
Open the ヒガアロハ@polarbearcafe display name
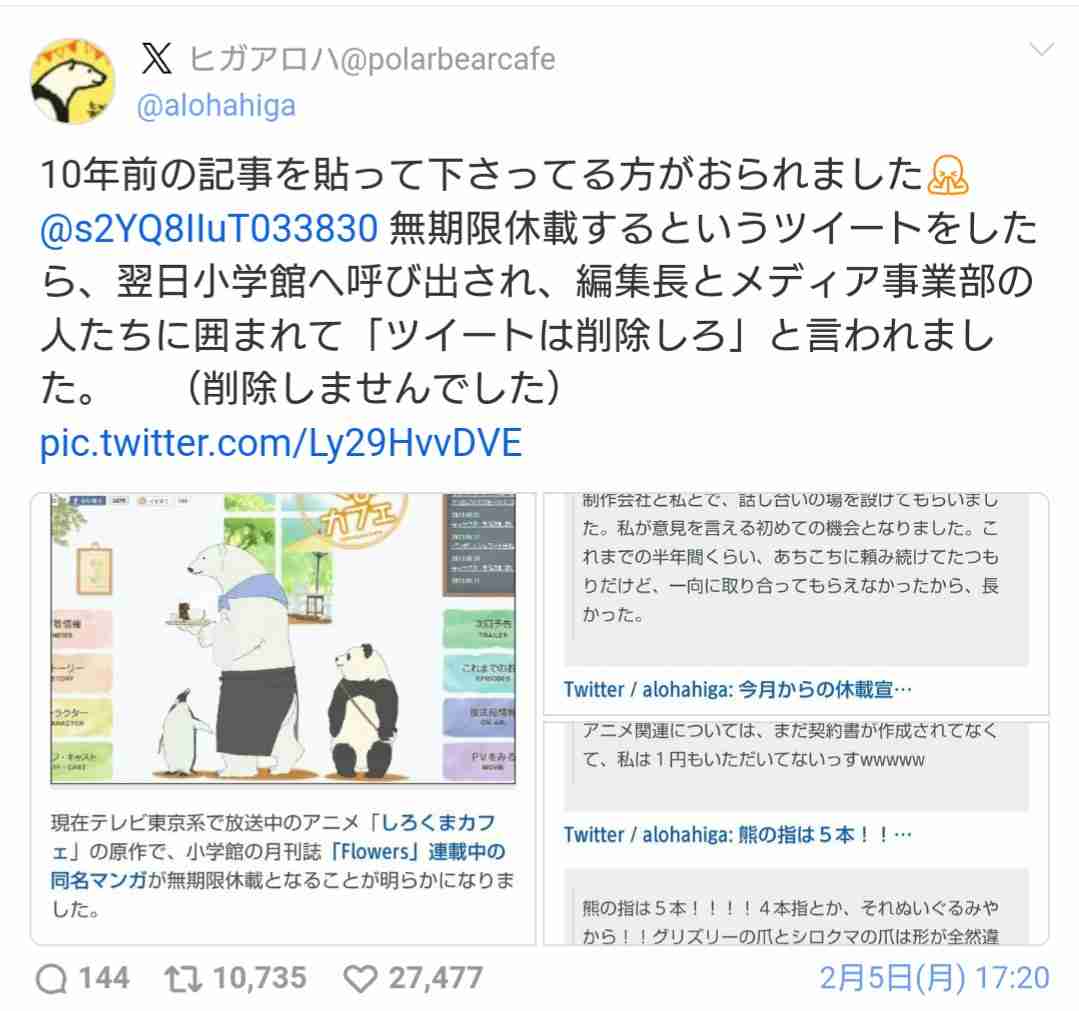[x=372, y=59]
